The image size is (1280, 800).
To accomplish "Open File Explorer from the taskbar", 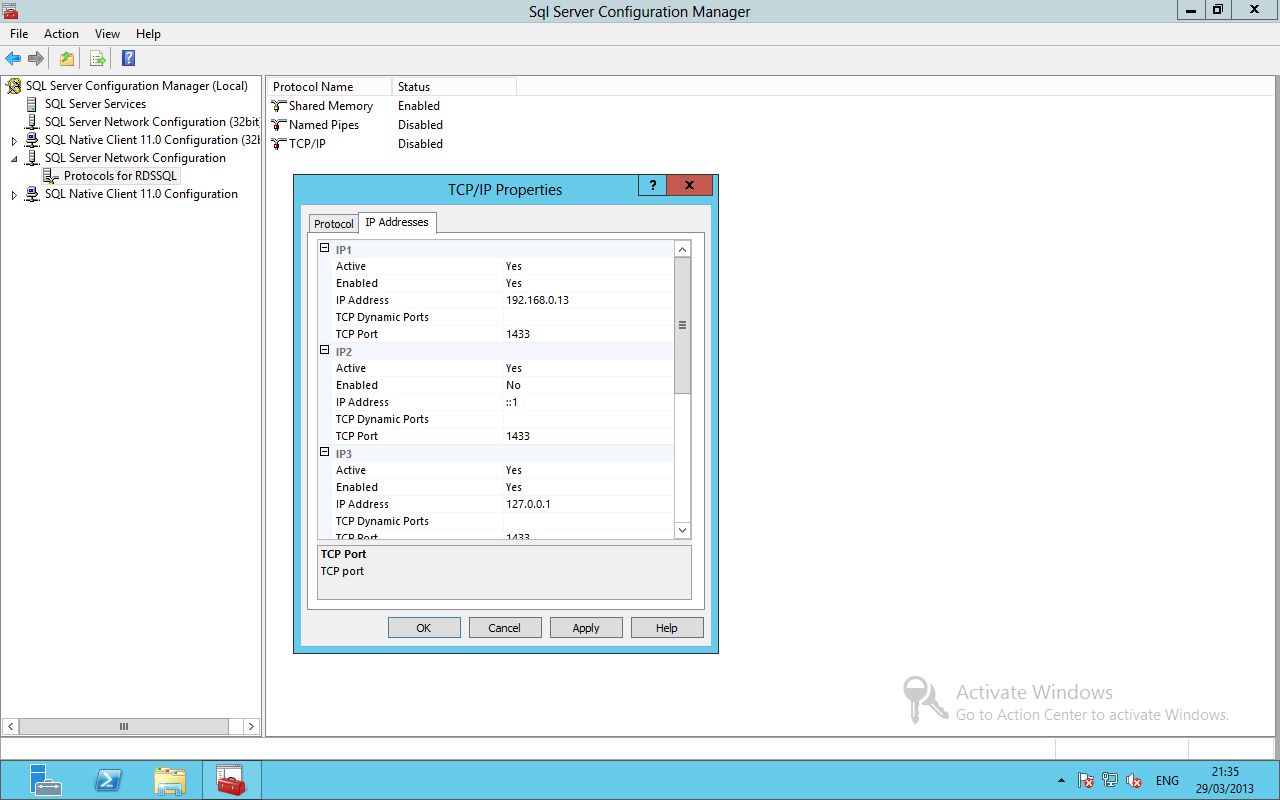I will [x=170, y=780].
